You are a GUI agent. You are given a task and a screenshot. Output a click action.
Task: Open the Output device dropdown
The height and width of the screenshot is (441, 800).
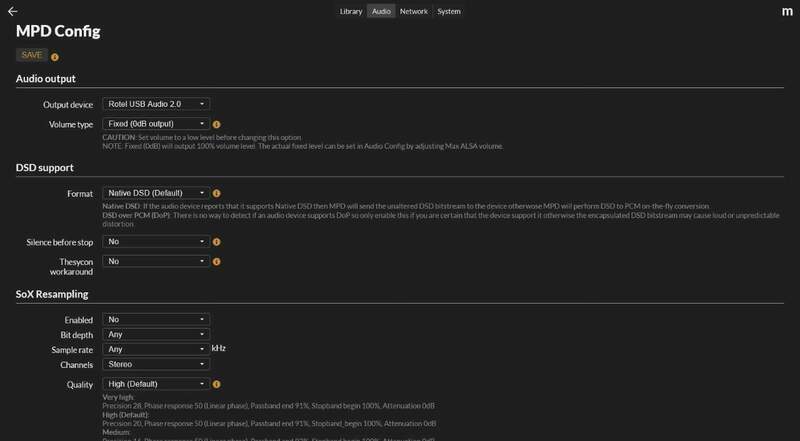point(155,103)
